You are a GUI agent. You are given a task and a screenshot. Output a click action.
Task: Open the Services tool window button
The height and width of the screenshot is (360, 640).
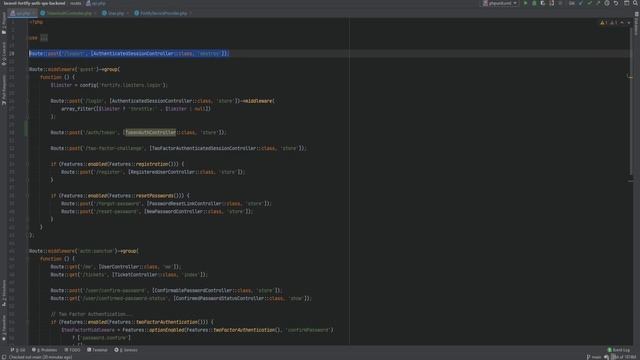click(126, 350)
